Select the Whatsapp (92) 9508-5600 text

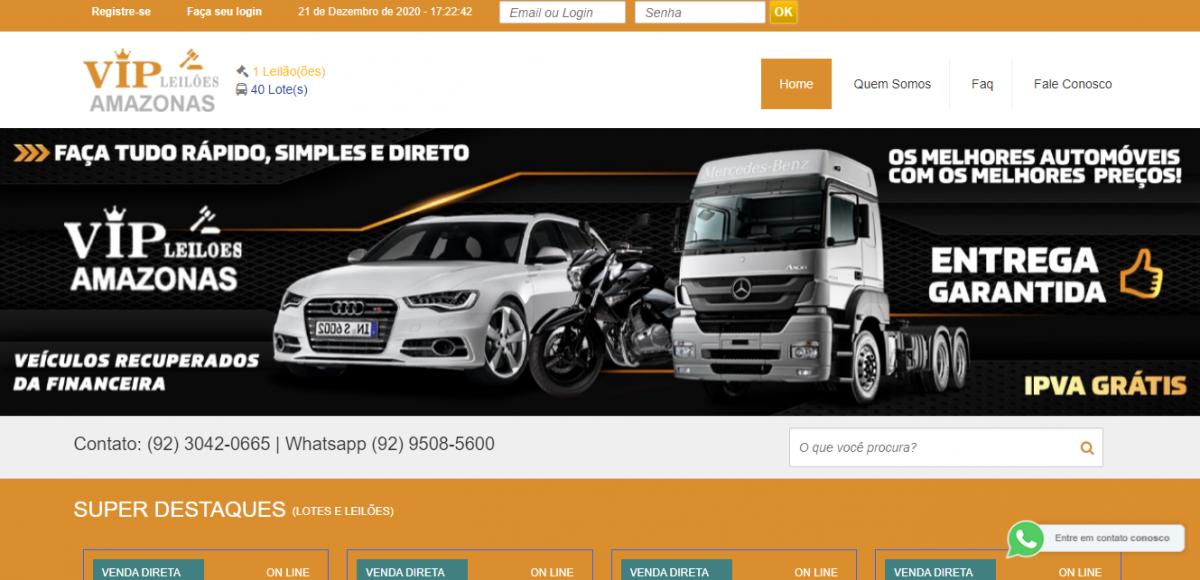390,443
